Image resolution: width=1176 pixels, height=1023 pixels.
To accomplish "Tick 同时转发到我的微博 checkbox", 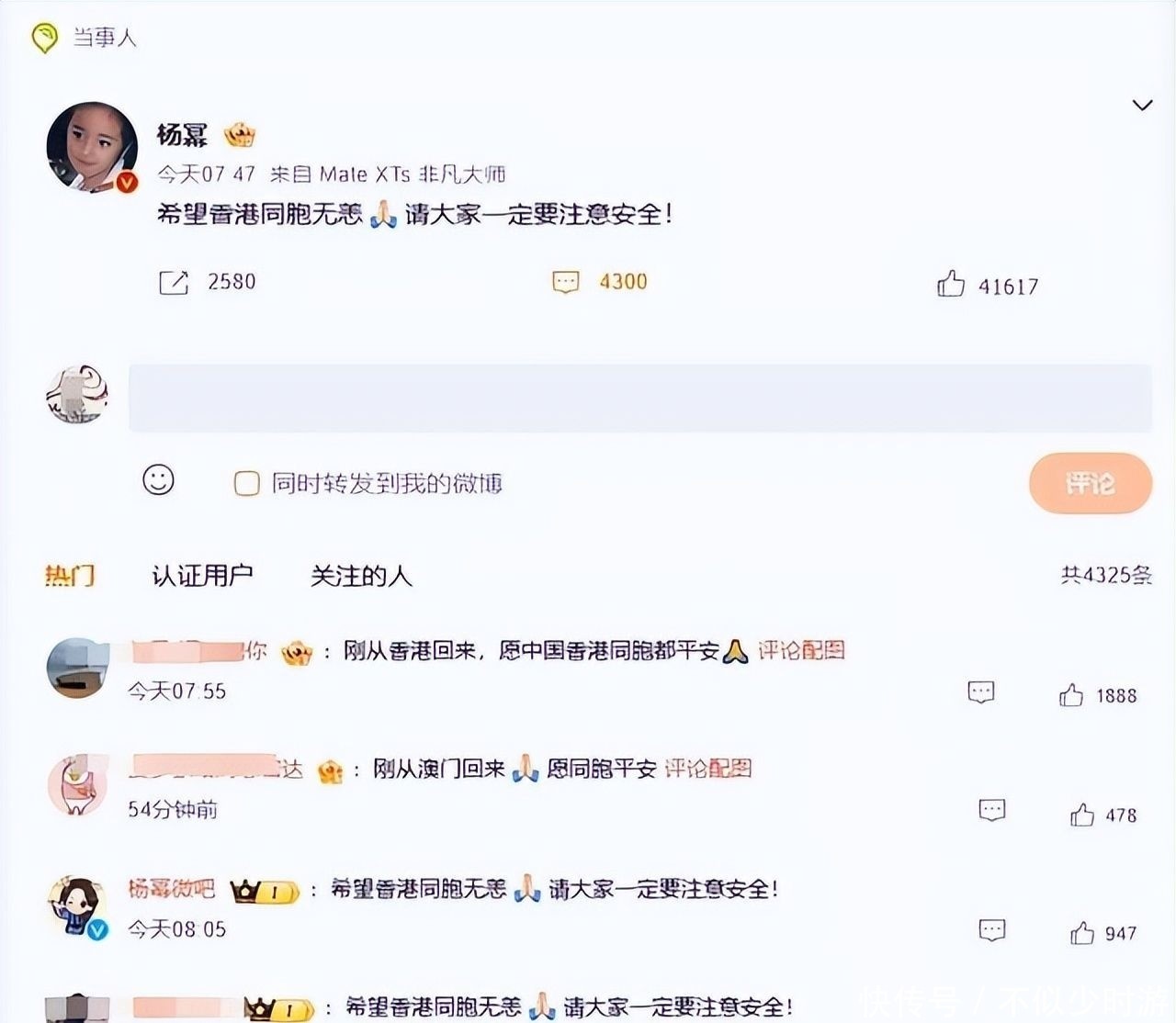I will point(247,483).
